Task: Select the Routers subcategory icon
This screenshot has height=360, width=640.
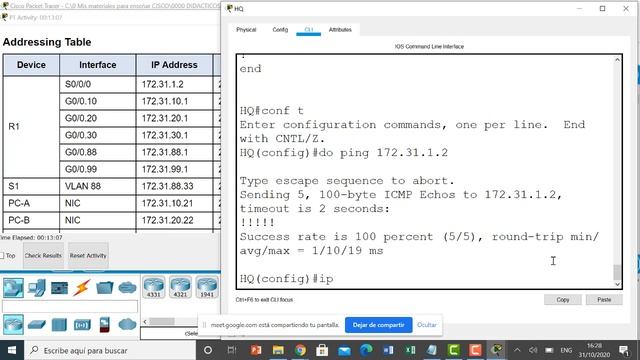Action: (13, 325)
